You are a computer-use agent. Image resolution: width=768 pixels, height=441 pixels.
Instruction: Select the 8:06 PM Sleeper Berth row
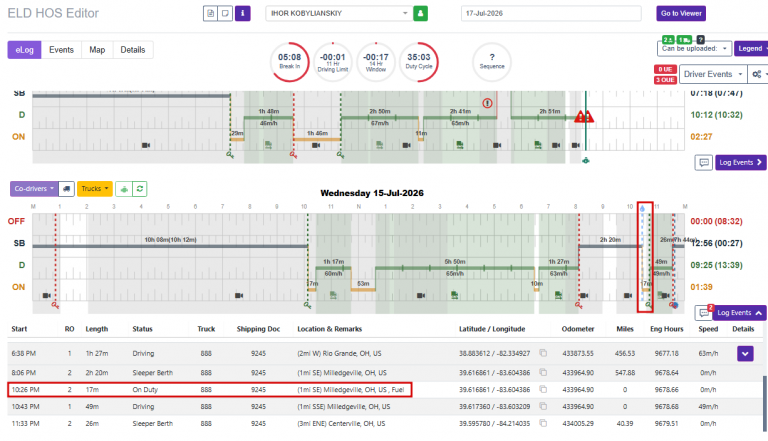pyautogui.click(x=384, y=372)
